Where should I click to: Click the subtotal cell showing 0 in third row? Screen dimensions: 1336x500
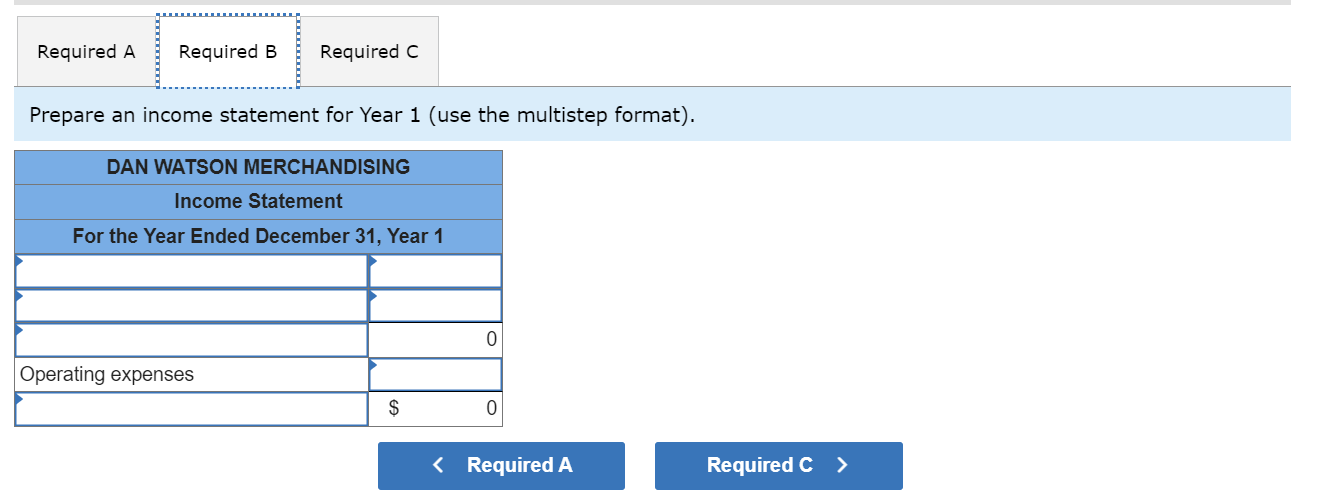(x=436, y=340)
